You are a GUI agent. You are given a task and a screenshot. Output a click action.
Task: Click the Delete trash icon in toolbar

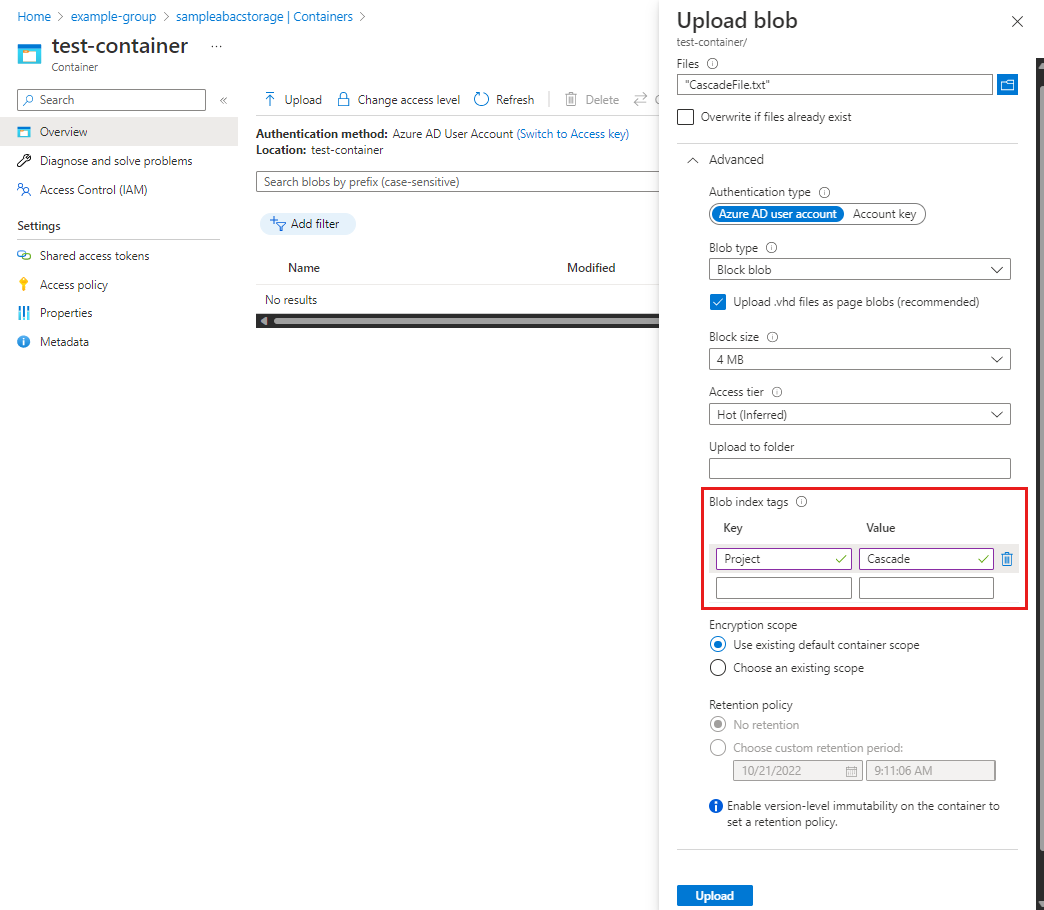[571, 99]
